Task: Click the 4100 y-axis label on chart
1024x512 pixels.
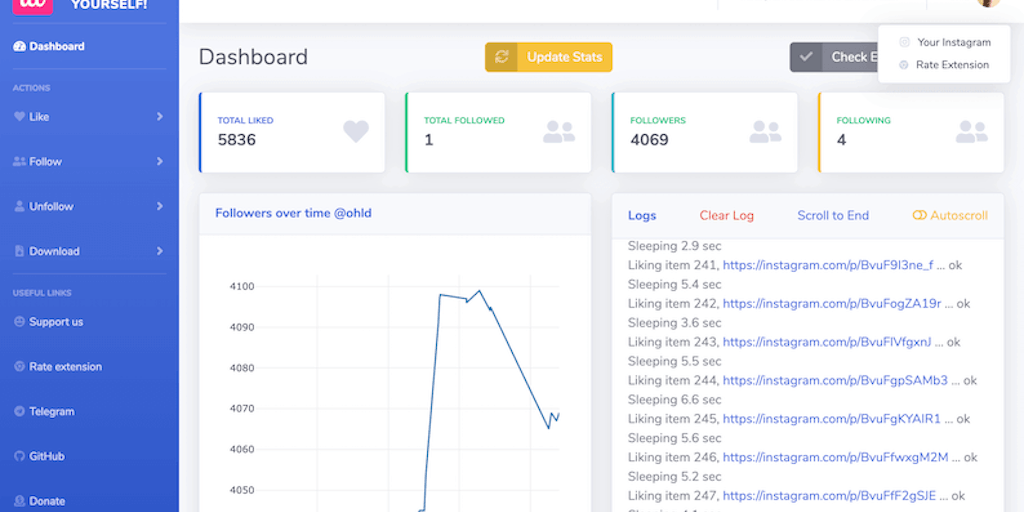Action: pos(242,286)
